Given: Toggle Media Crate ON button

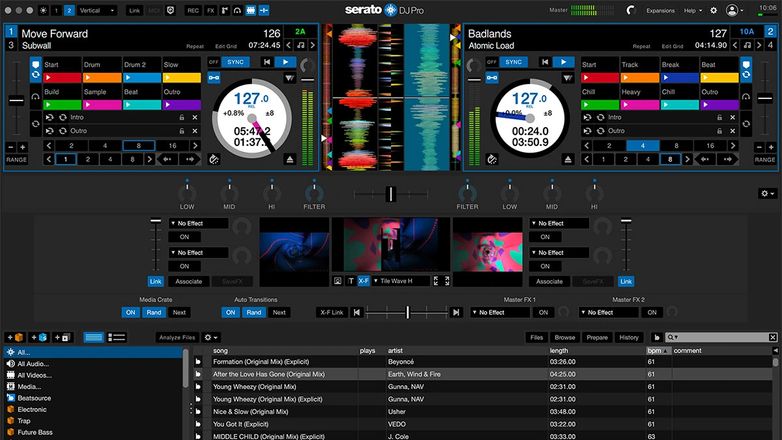Looking at the screenshot, I should 131,312.
